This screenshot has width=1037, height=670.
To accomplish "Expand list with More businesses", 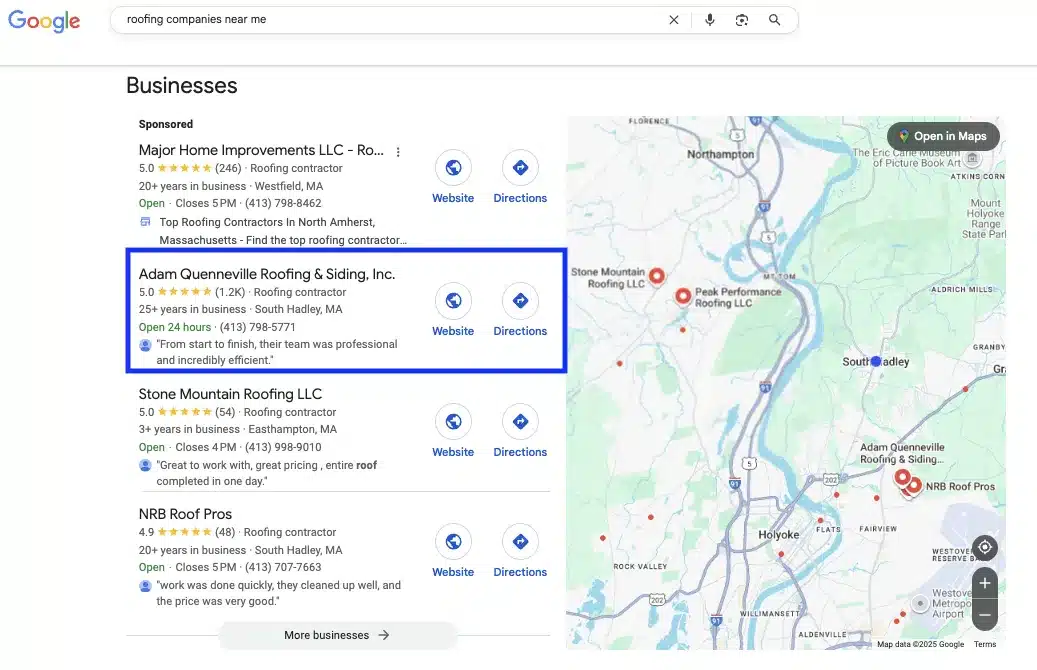I will (337, 635).
